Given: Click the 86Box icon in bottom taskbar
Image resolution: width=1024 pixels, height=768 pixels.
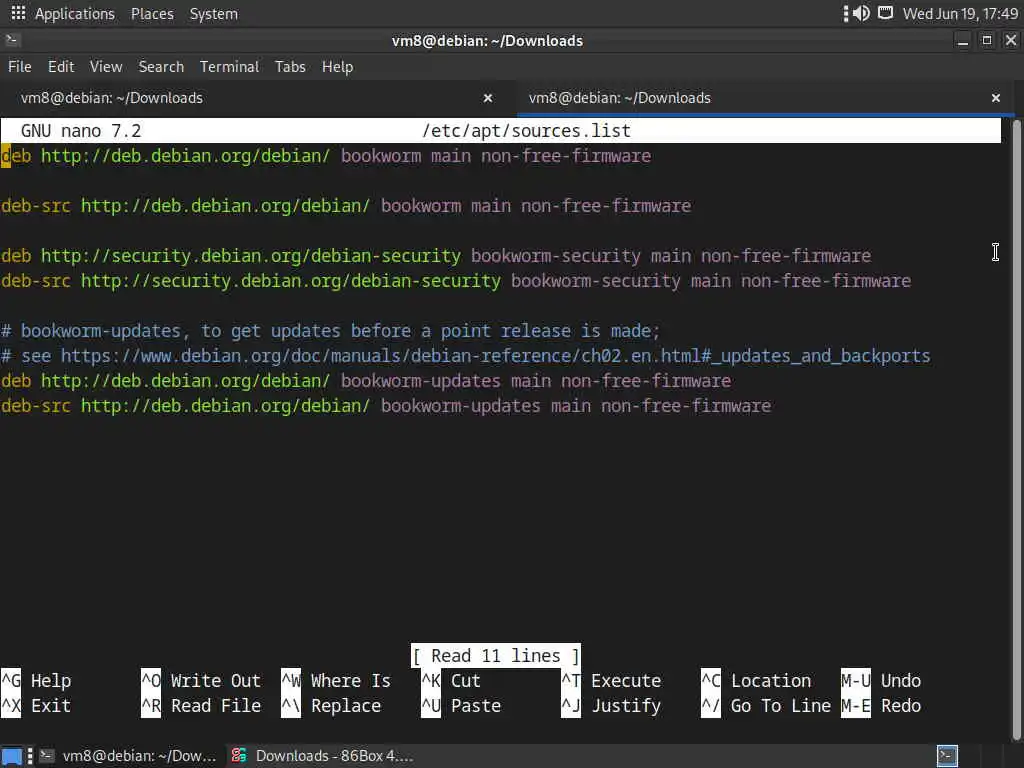Looking at the screenshot, I should 239,756.
